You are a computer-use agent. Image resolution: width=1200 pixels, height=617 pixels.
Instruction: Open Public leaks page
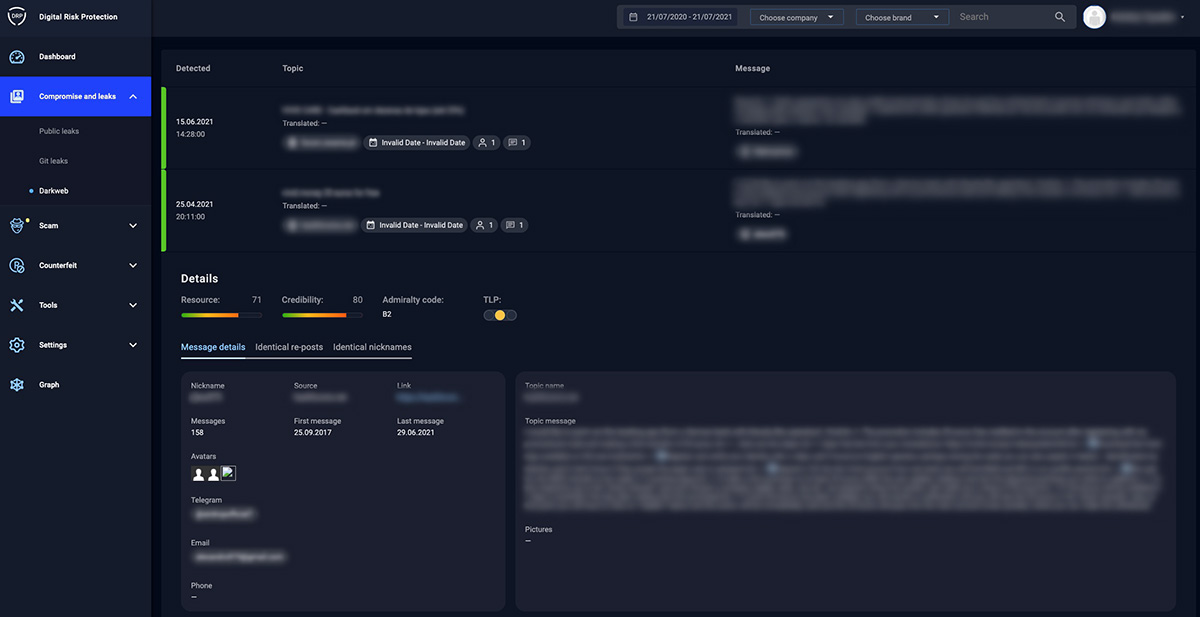tap(59, 131)
